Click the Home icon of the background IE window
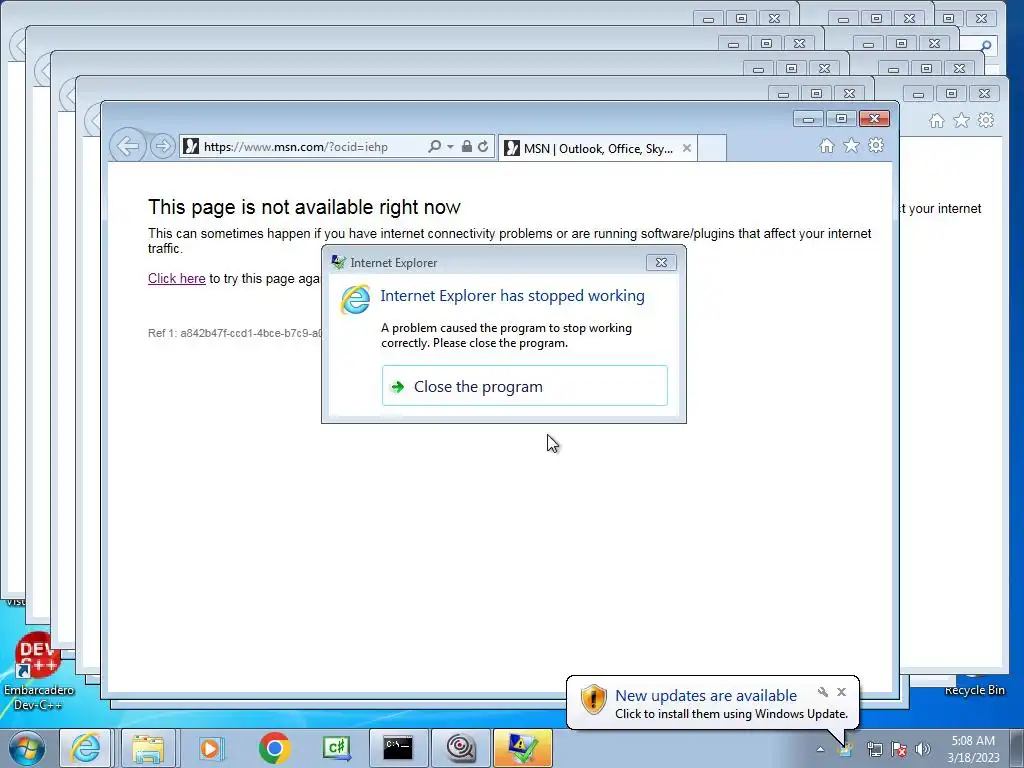The height and width of the screenshot is (768, 1024). 936,120
